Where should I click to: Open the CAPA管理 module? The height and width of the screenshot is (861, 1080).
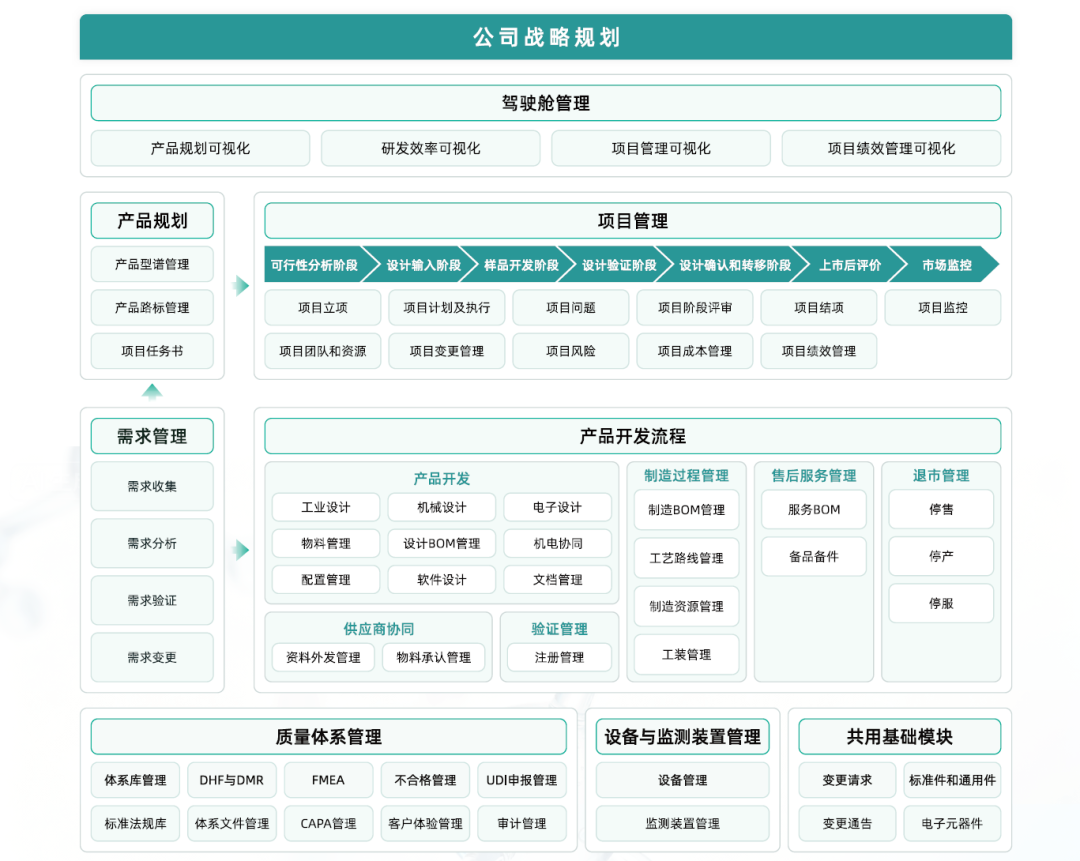click(328, 824)
